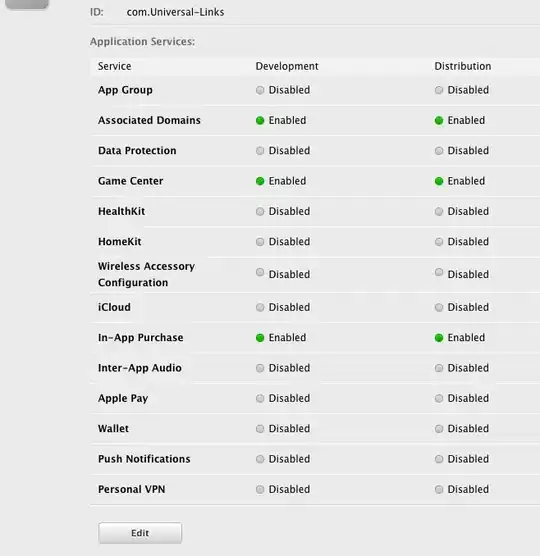Image resolution: width=540 pixels, height=556 pixels.
Task: Click gray HealthKit Development status dot
Action: pos(260,212)
